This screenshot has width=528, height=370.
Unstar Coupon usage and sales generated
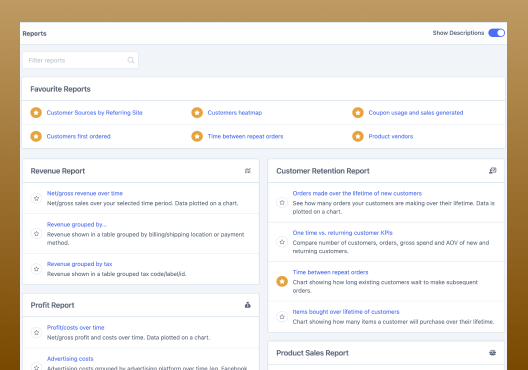(x=358, y=112)
